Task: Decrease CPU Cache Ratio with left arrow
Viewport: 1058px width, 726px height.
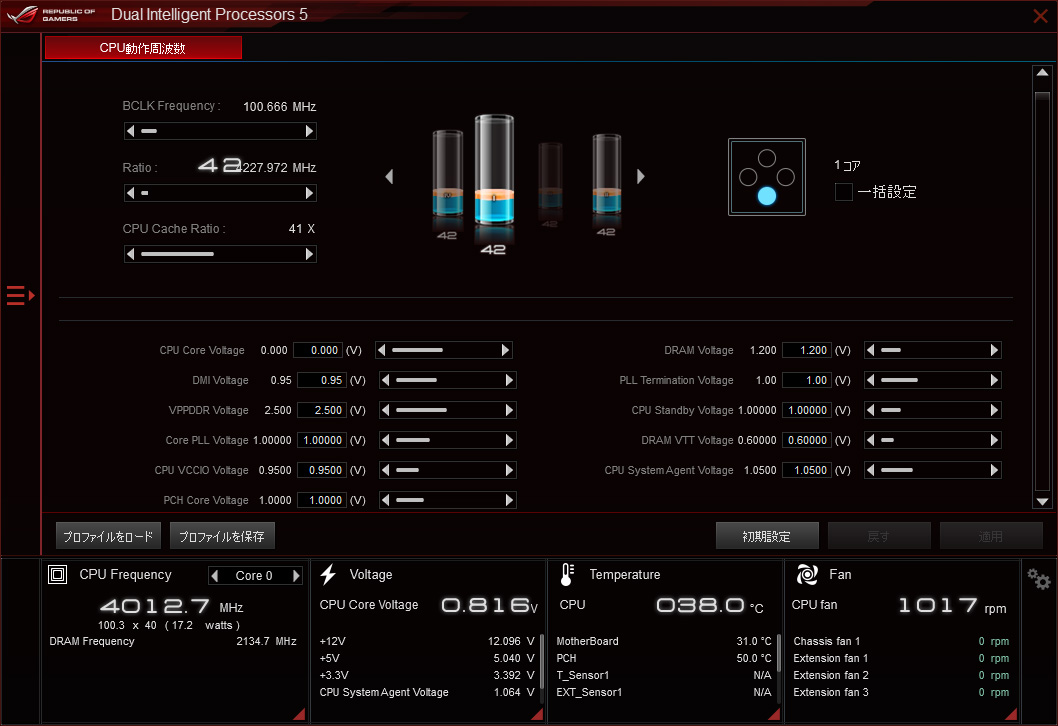Action: pos(130,254)
